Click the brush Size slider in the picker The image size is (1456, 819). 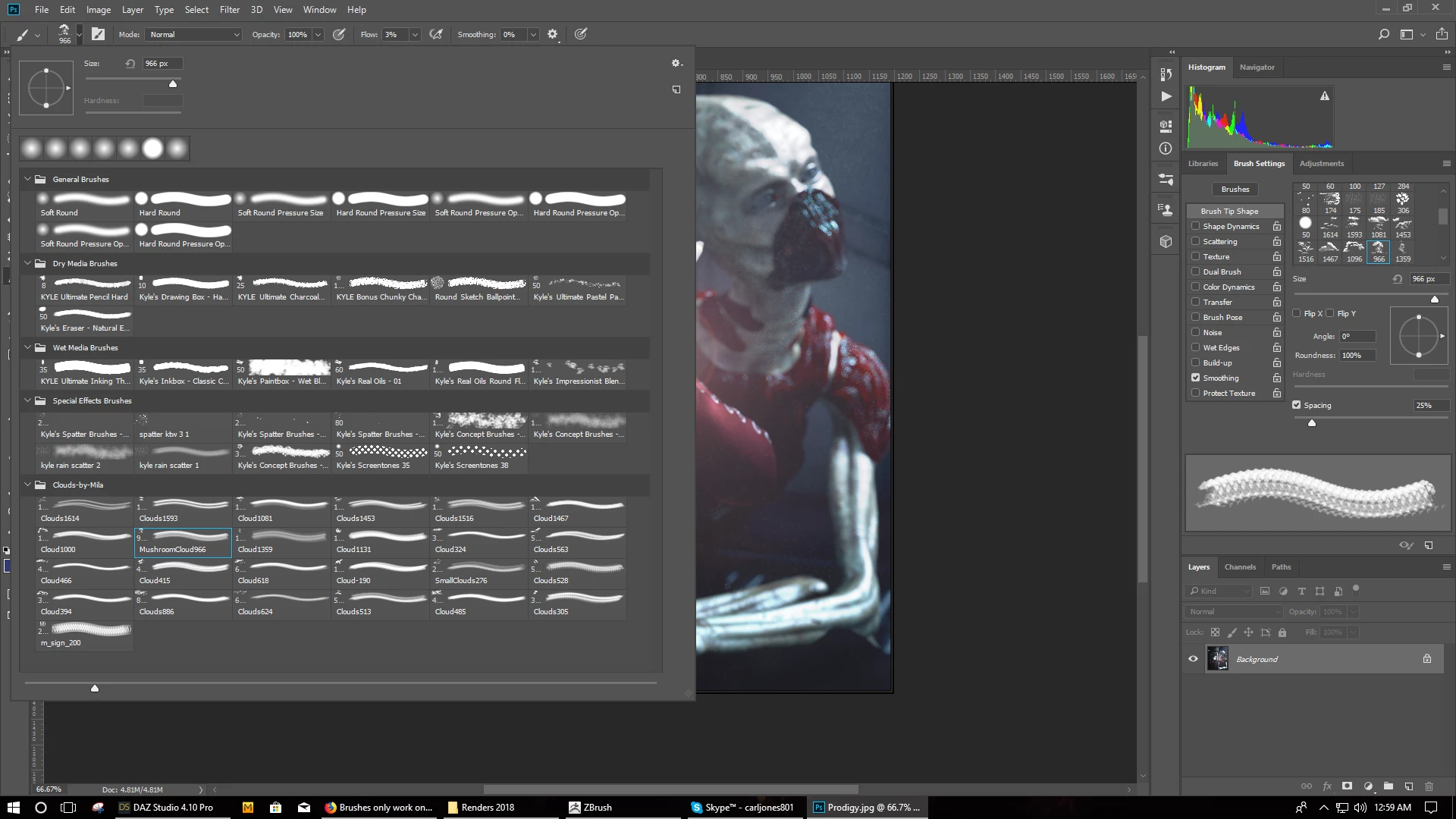[173, 84]
